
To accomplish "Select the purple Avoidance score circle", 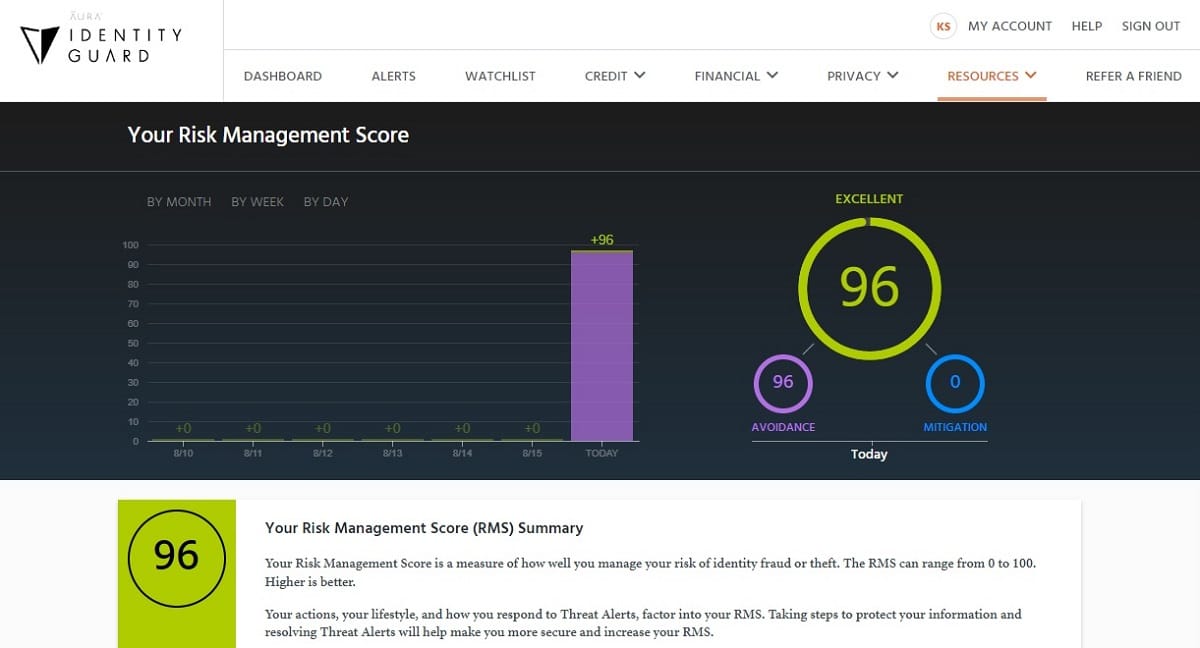I will tap(783, 383).
